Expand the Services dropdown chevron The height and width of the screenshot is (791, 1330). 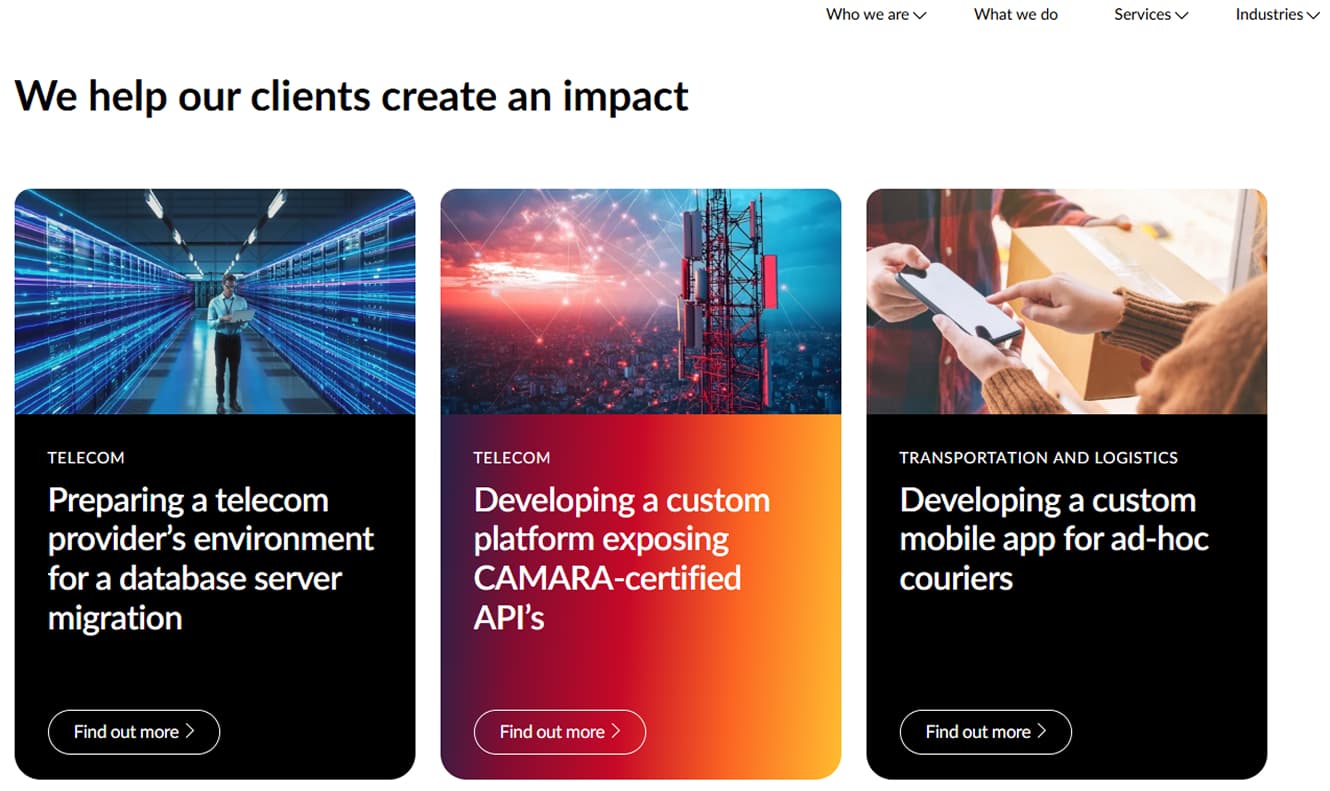click(1181, 15)
